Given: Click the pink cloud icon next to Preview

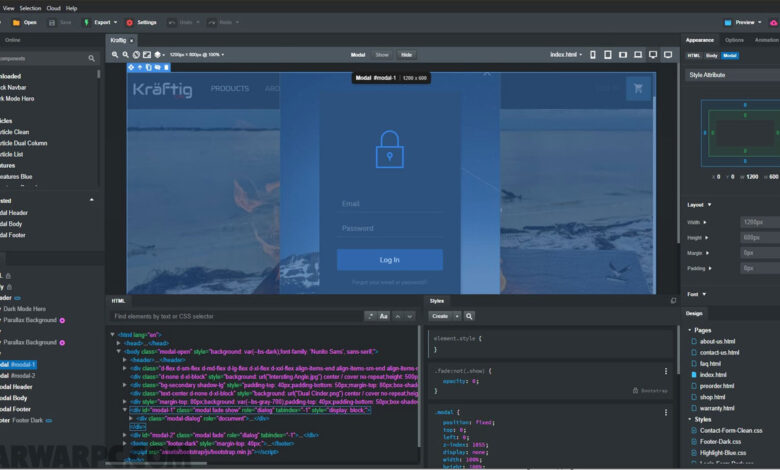Looking at the screenshot, I should [774, 22].
